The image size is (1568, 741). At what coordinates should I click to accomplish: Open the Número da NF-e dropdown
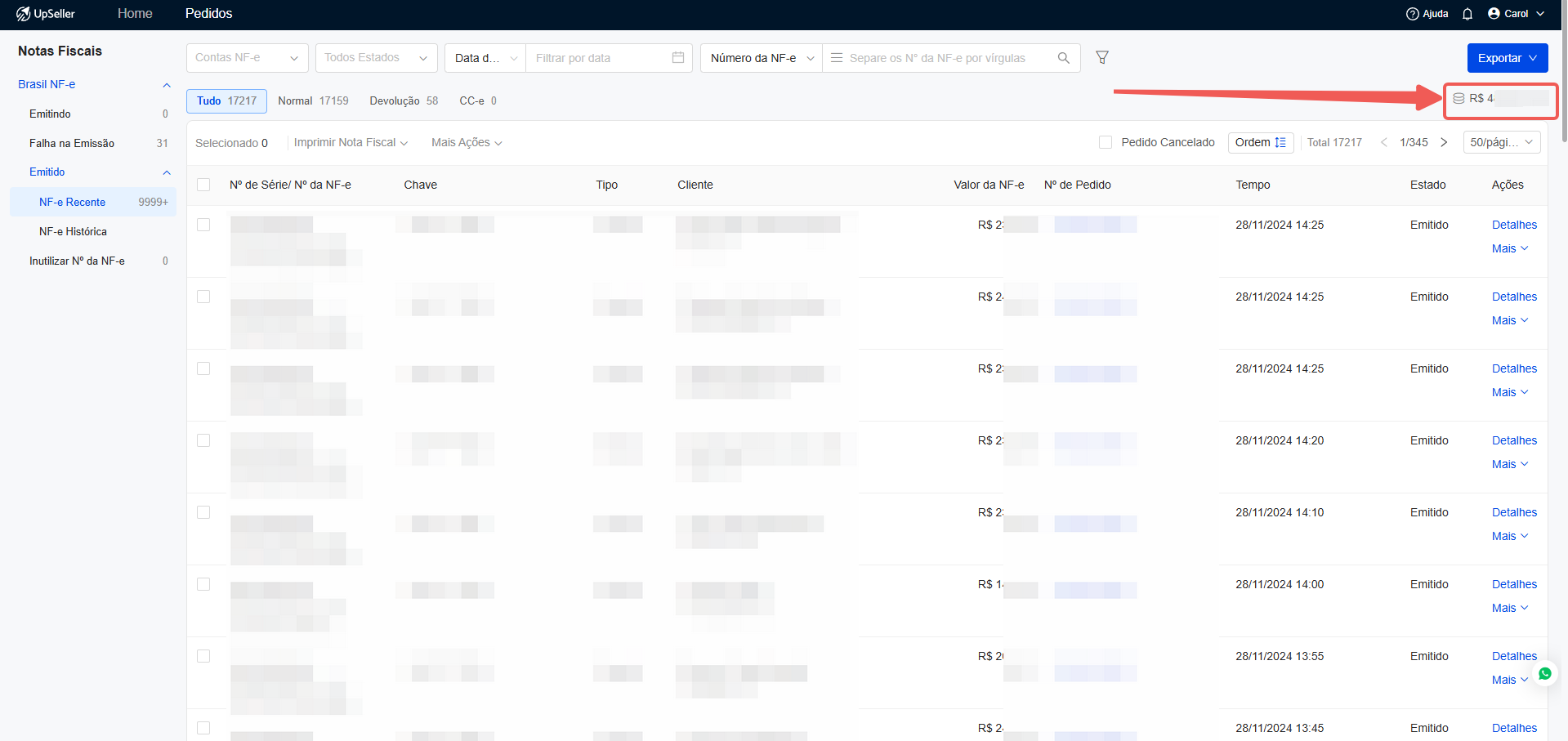point(762,58)
